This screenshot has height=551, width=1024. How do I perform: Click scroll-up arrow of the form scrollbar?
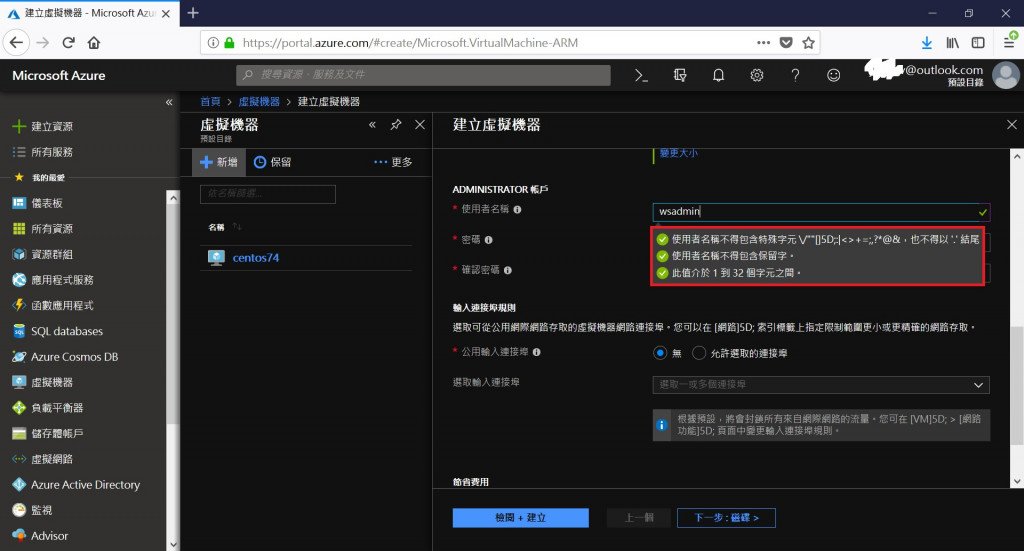pyautogui.click(x=1017, y=157)
